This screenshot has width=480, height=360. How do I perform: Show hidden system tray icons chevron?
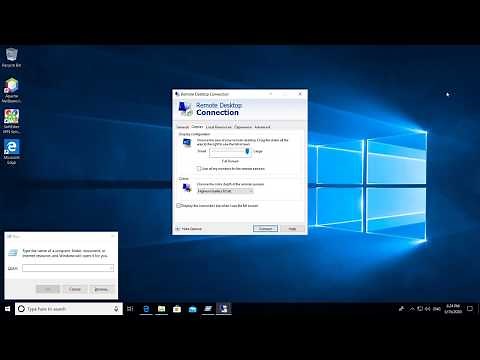coord(412,309)
